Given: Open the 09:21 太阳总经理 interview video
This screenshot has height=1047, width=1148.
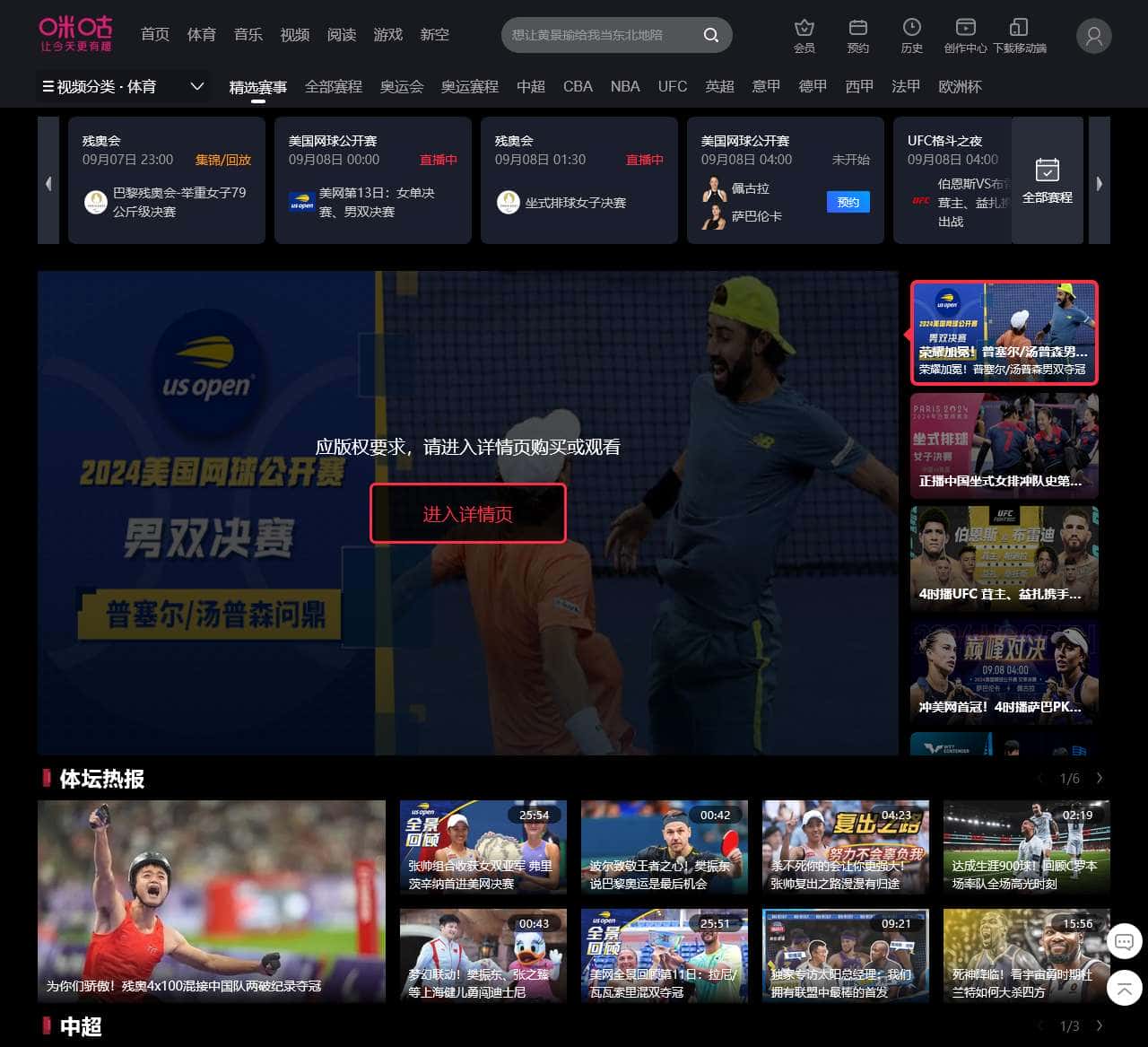Looking at the screenshot, I should pyautogui.click(x=846, y=955).
